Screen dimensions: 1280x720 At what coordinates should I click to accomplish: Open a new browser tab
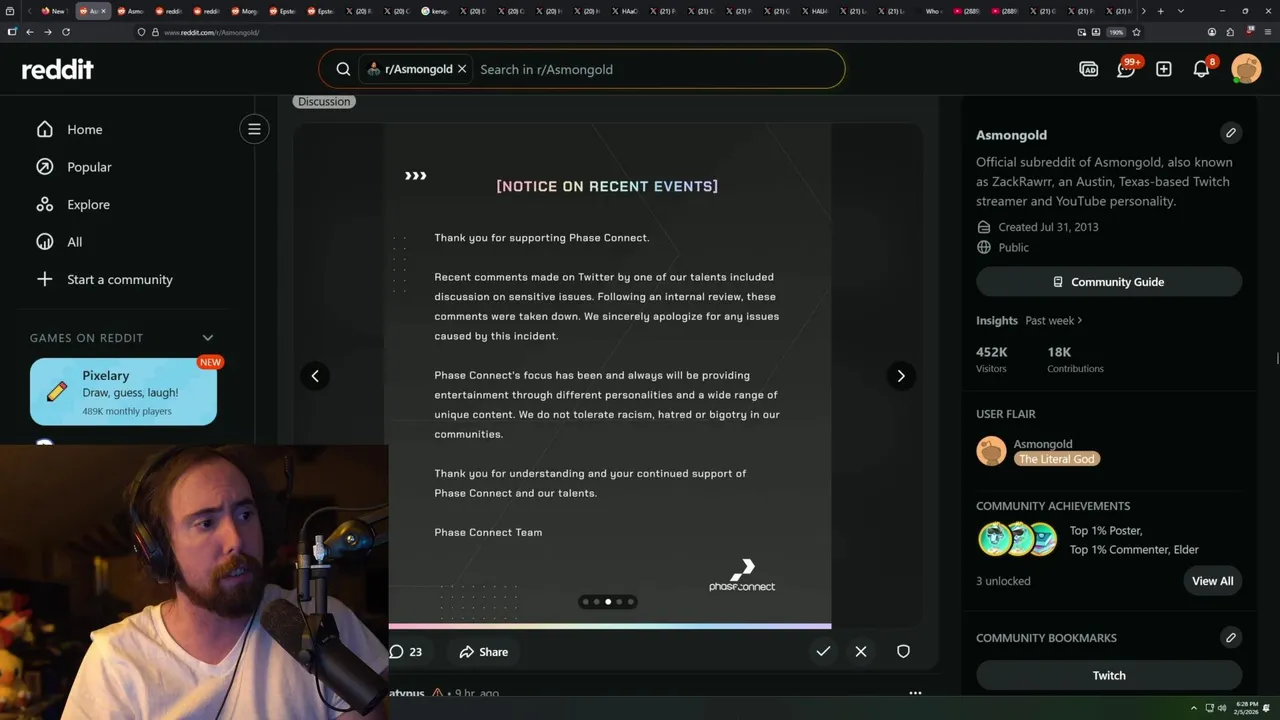pos(1160,11)
